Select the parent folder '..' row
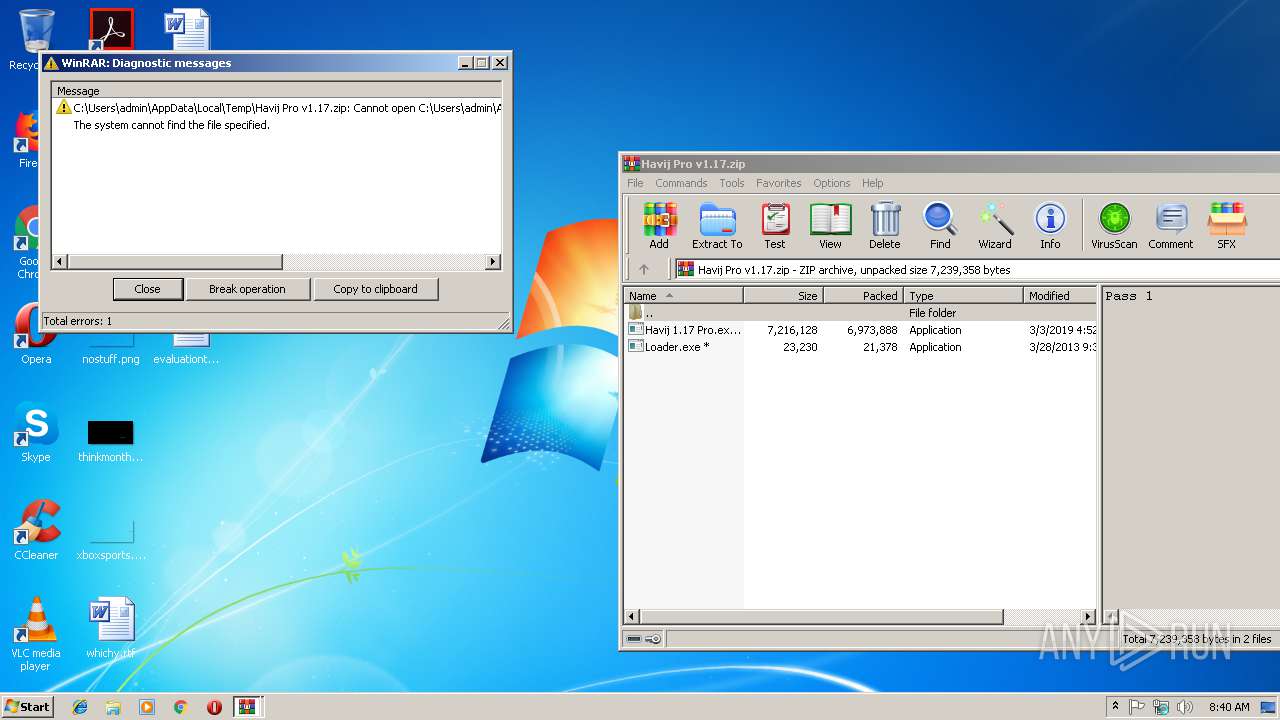 [x=860, y=313]
